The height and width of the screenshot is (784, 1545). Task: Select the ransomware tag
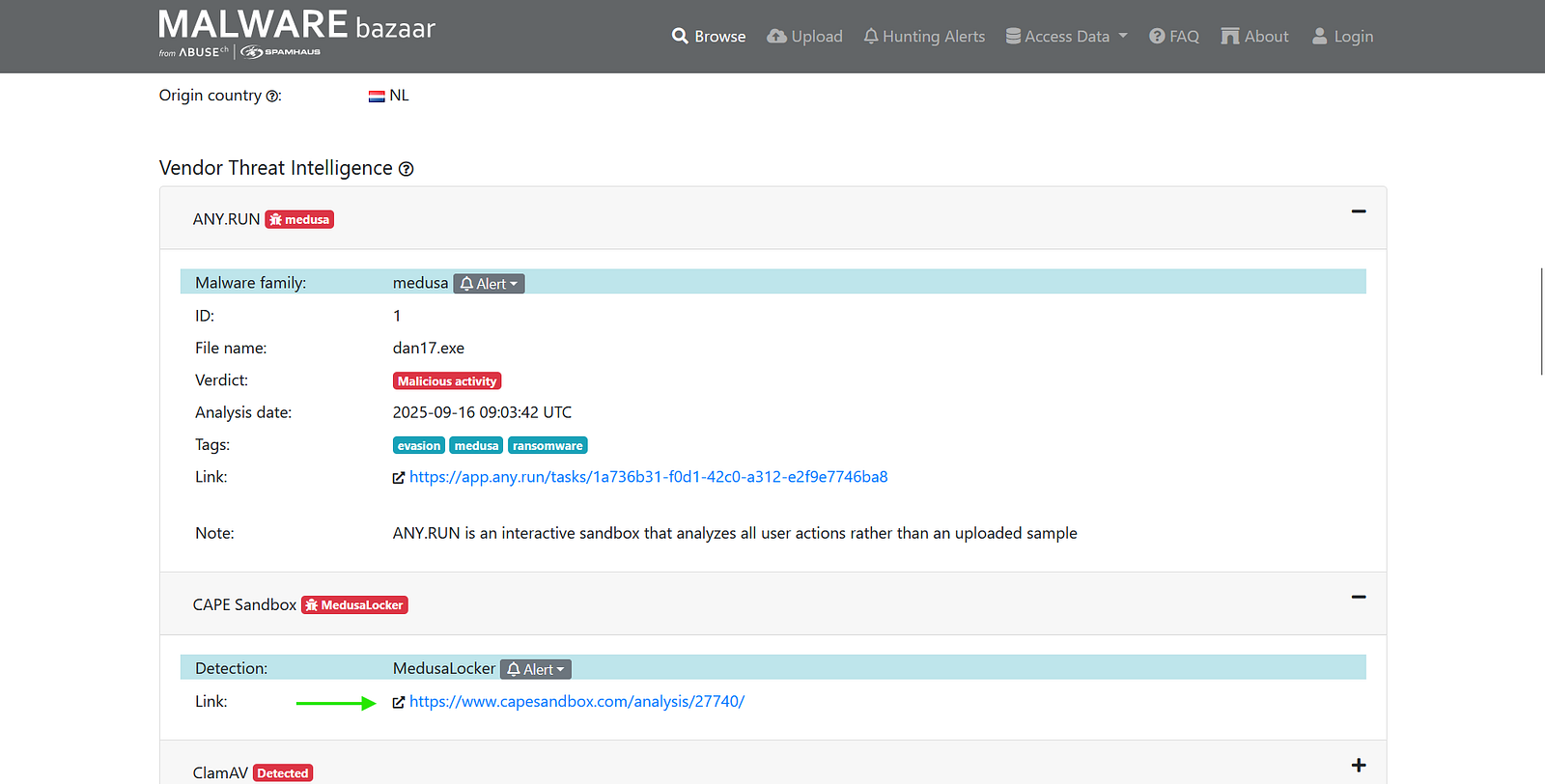coord(548,446)
